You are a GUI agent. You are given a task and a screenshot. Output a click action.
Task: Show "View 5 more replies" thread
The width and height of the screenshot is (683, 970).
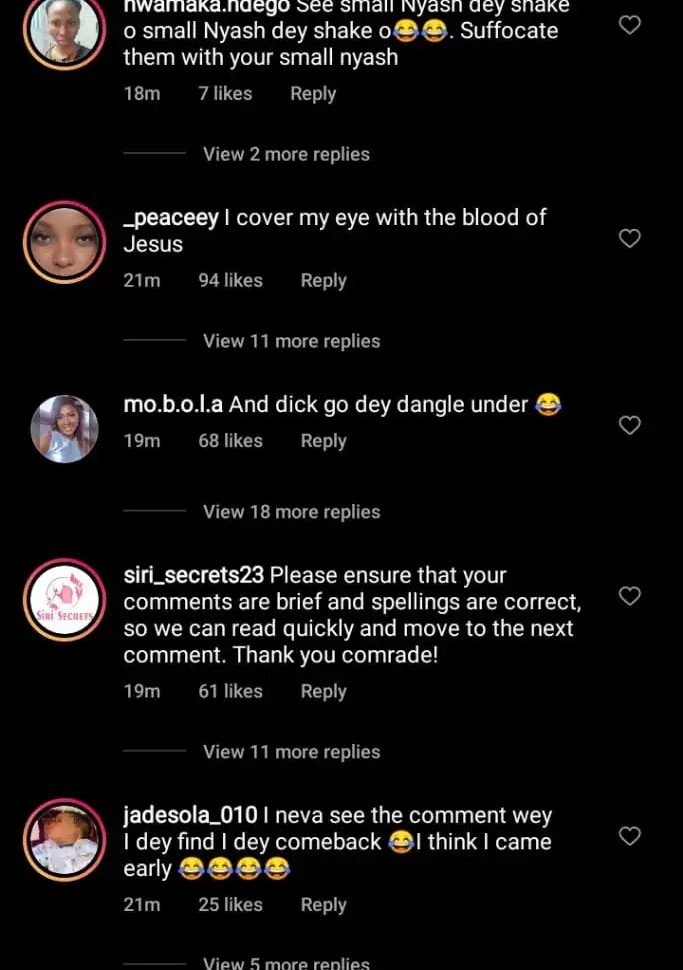click(286, 964)
